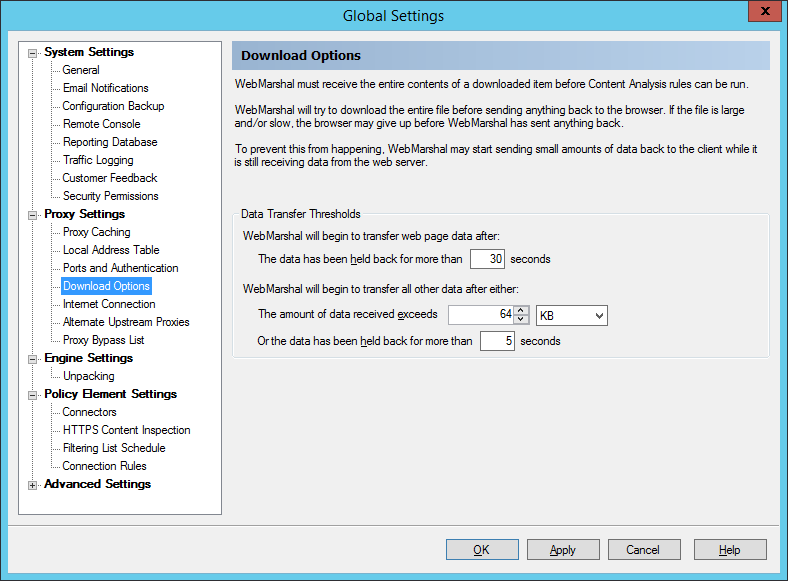Select the Advanced Settings heading
This screenshot has width=788, height=581.
[x=97, y=484]
